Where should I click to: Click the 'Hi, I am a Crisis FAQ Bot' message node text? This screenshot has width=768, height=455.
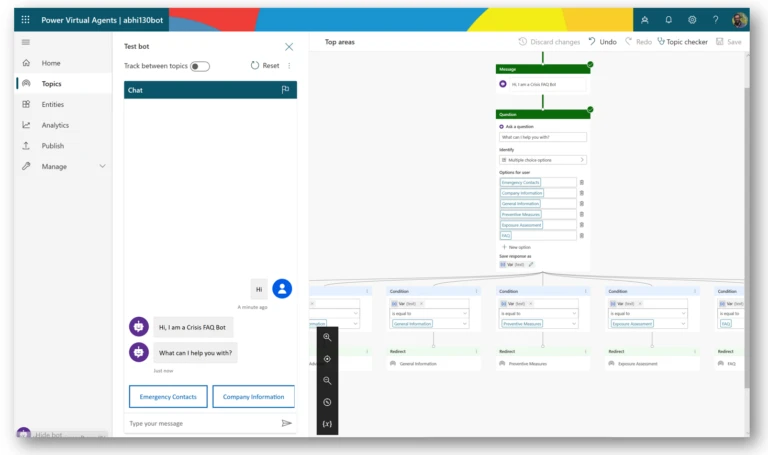(x=534, y=84)
